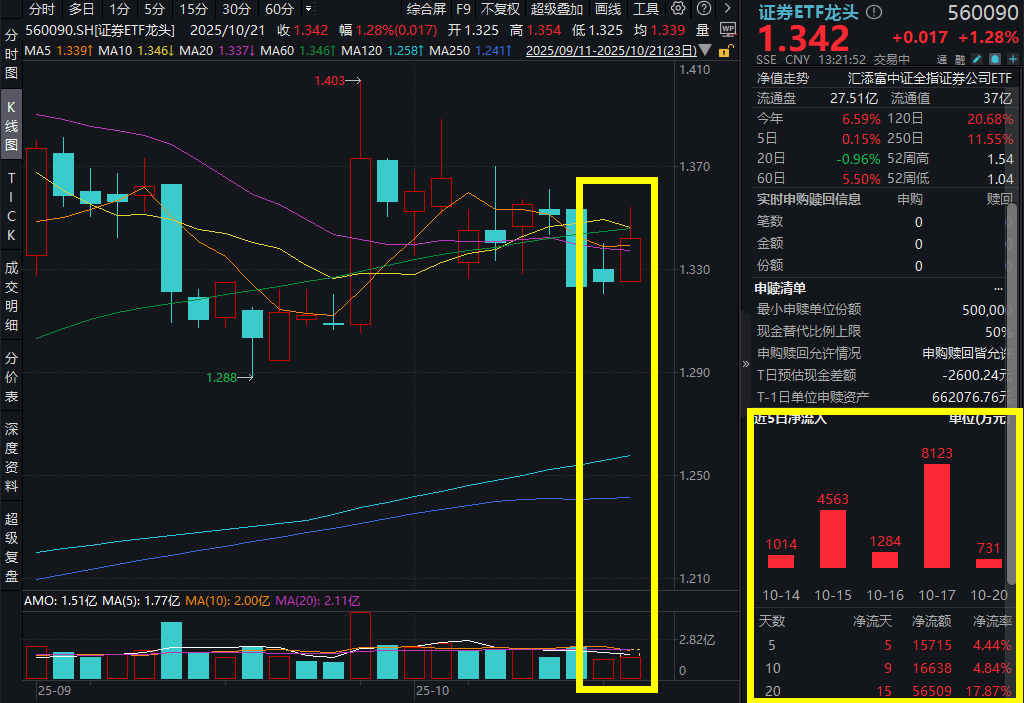Toggle the orange lock icon under the date range
The height and width of the screenshot is (703, 1024).
[x=724, y=51]
